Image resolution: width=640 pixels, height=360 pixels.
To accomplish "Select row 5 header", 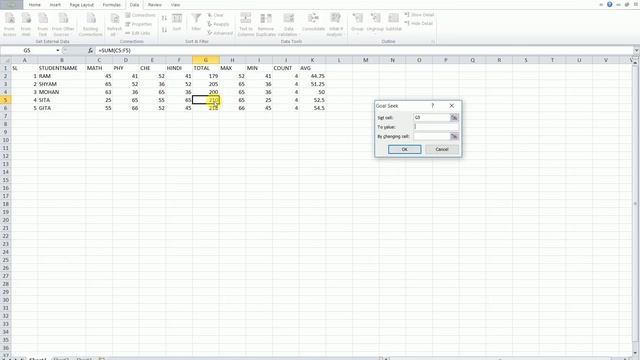I will (x=6, y=100).
